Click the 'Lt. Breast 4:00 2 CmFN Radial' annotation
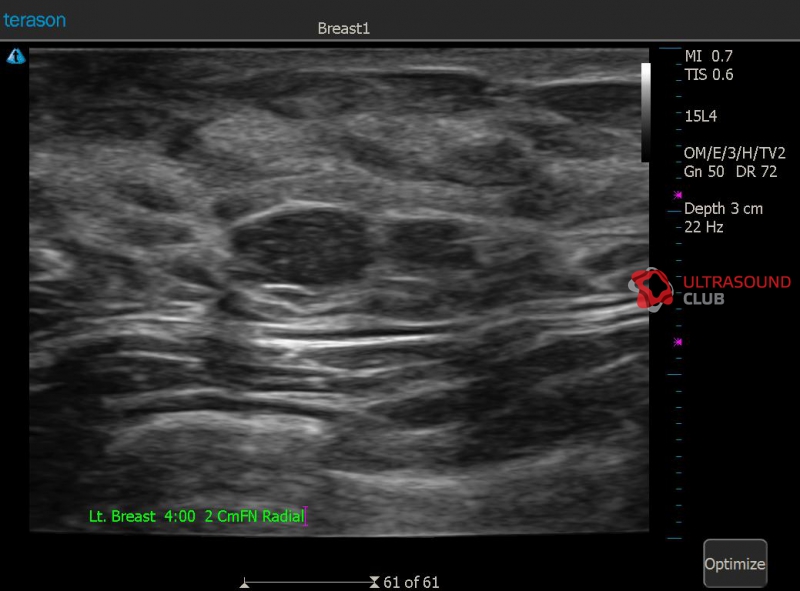Image resolution: width=800 pixels, height=591 pixels. coord(196,516)
